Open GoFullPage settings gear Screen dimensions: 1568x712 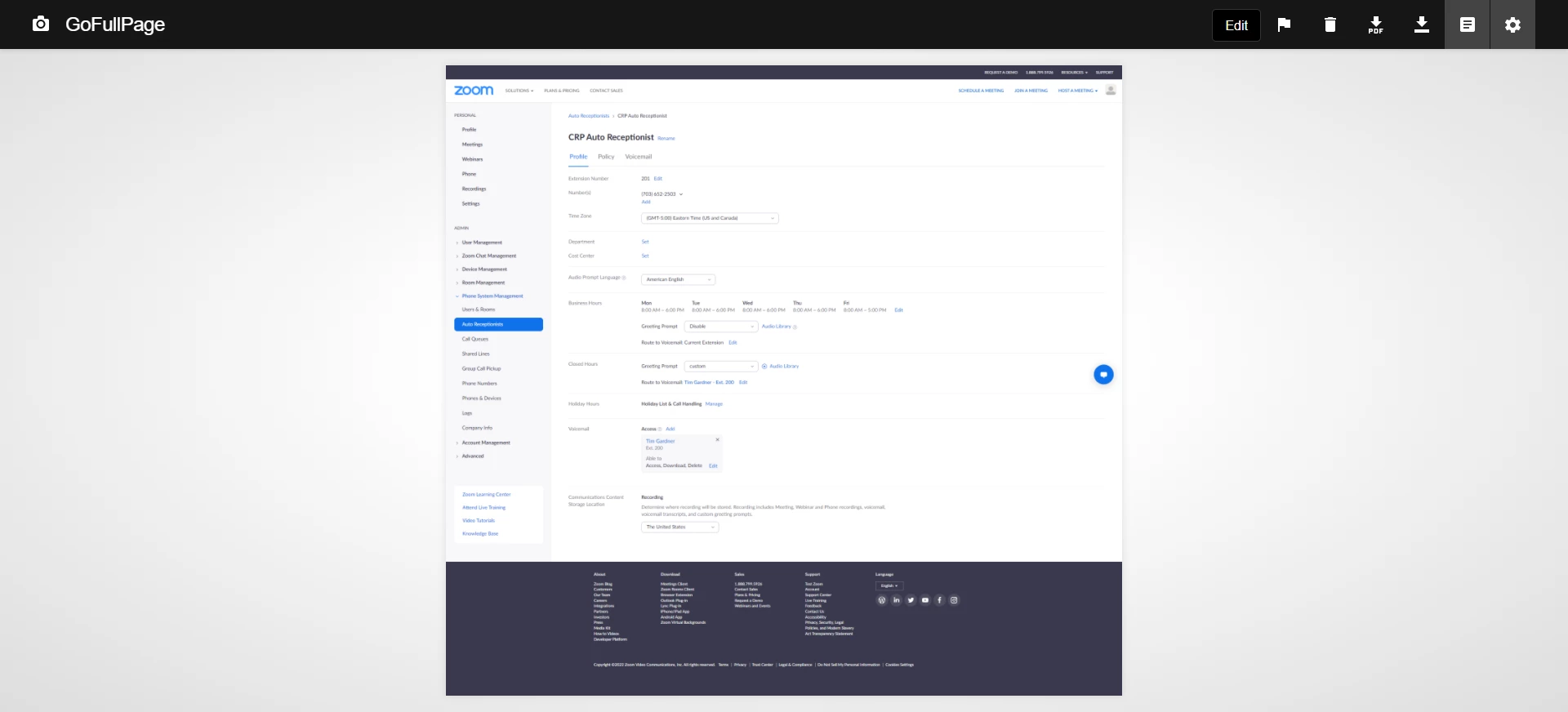coord(1512,24)
